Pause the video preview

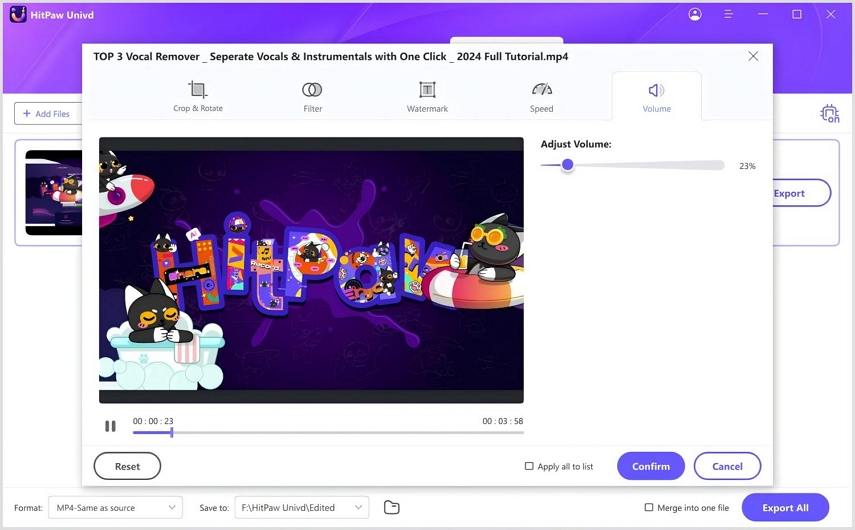click(x=110, y=426)
